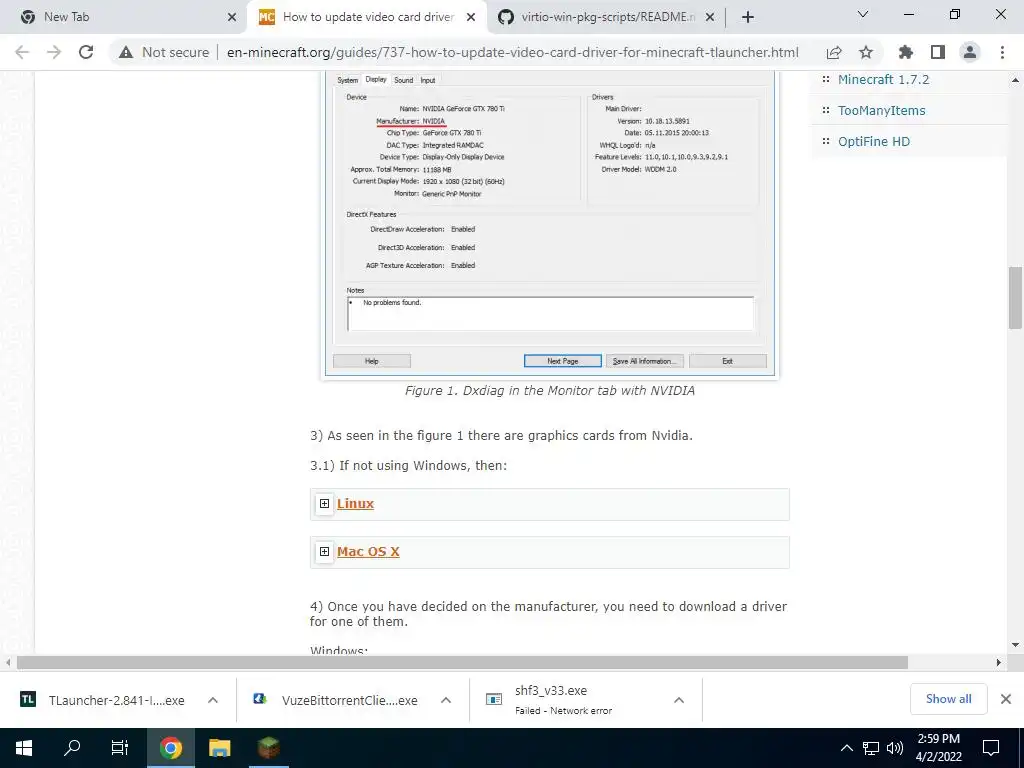Image resolution: width=1024 pixels, height=768 pixels.
Task: Close the New Tab tab
Action: point(232,18)
